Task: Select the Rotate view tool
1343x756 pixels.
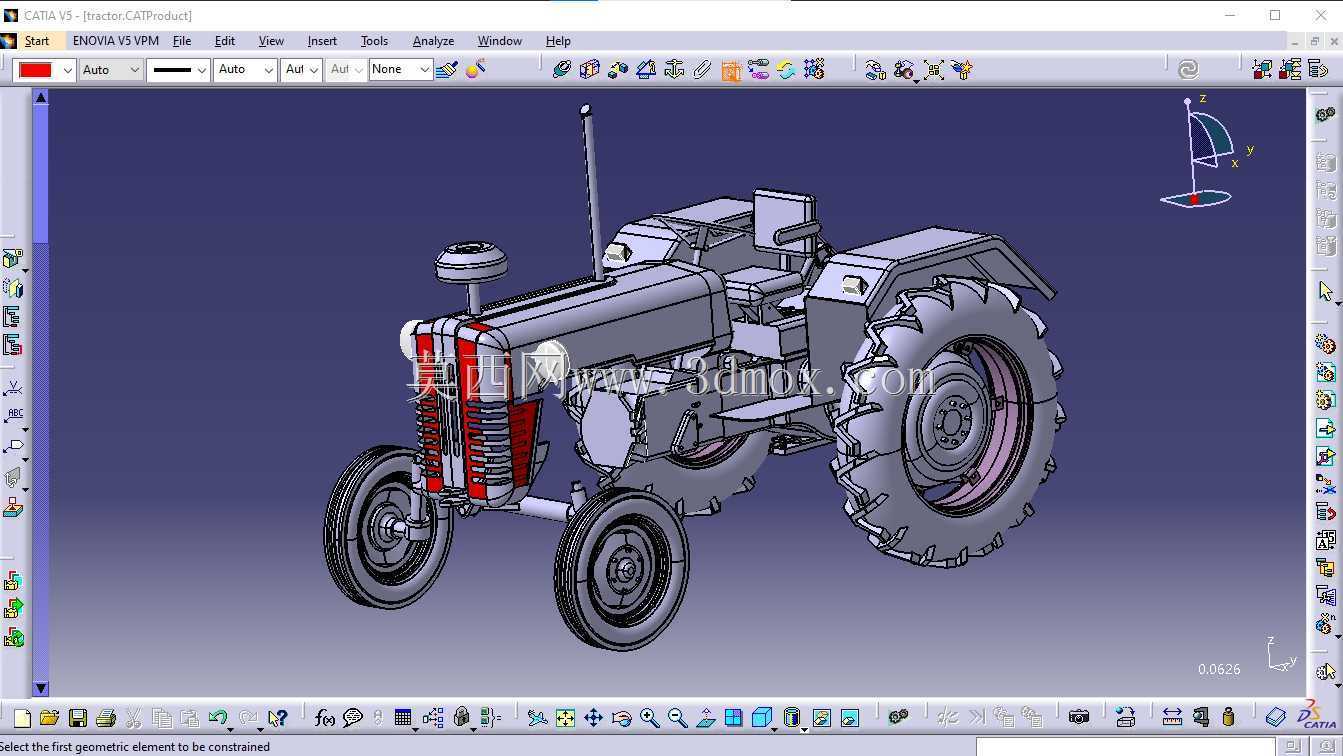Action: tap(621, 717)
